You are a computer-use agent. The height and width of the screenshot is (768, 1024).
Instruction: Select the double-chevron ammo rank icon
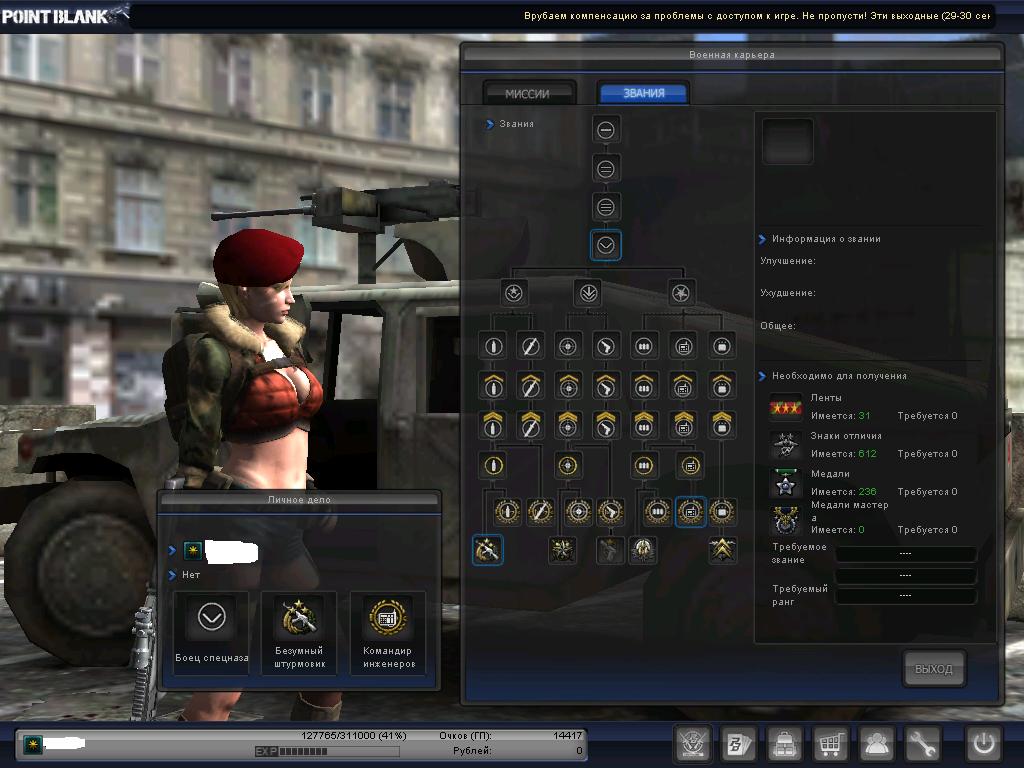(644, 425)
